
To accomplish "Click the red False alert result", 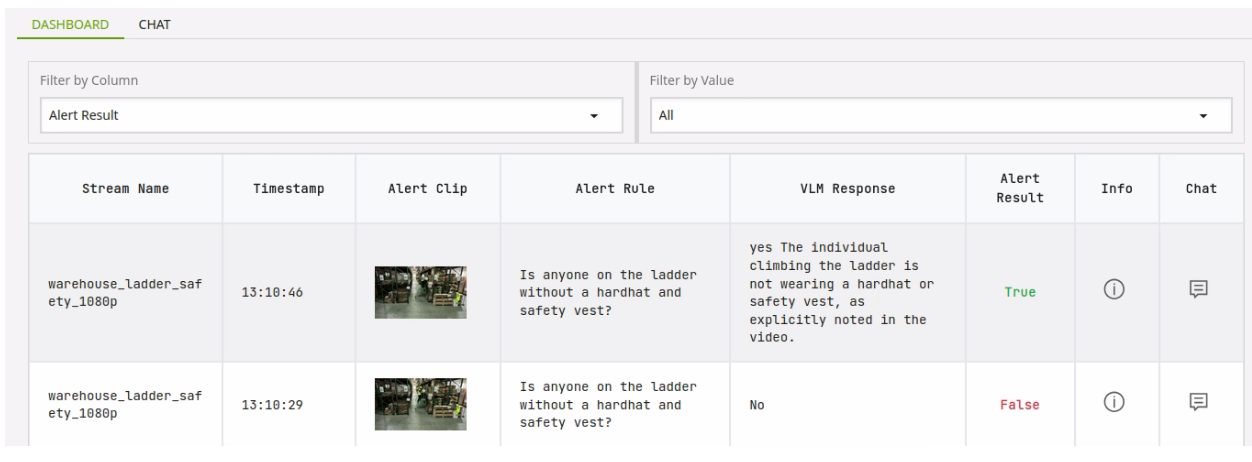I will tap(1019, 405).
